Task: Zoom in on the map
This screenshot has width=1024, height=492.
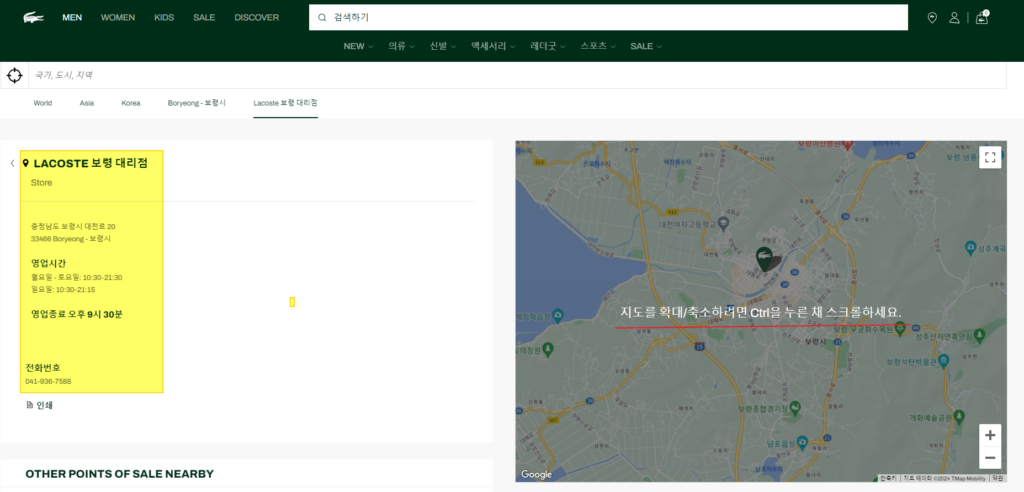Action: point(990,435)
